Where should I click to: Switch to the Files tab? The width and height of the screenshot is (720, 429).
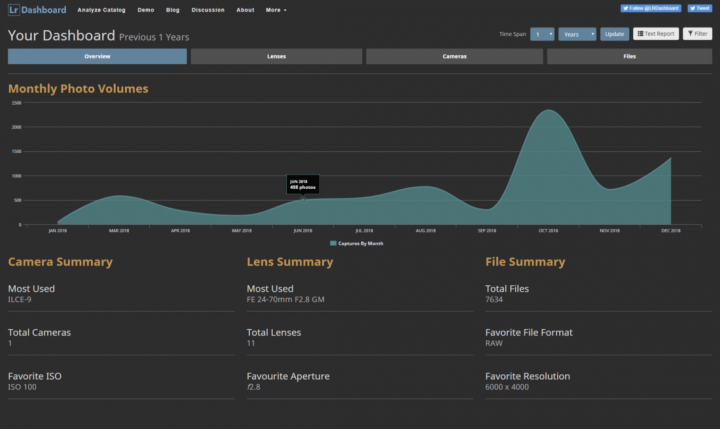(x=630, y=56)
